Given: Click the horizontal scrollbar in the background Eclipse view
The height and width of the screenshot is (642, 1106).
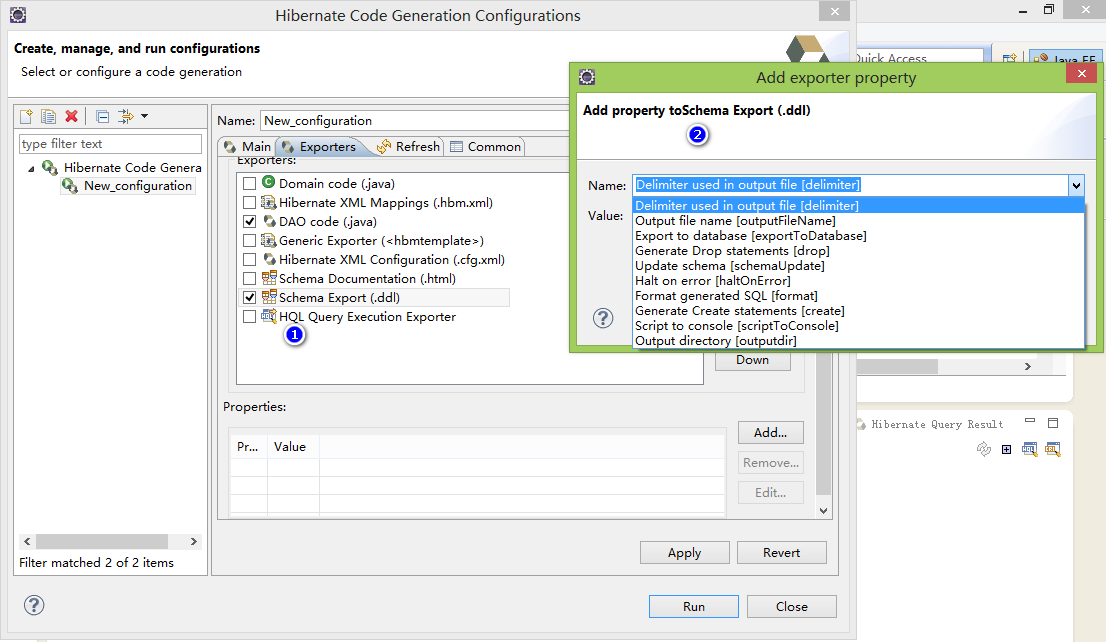Looking at the screenshot, I should (x=897, y=366).
